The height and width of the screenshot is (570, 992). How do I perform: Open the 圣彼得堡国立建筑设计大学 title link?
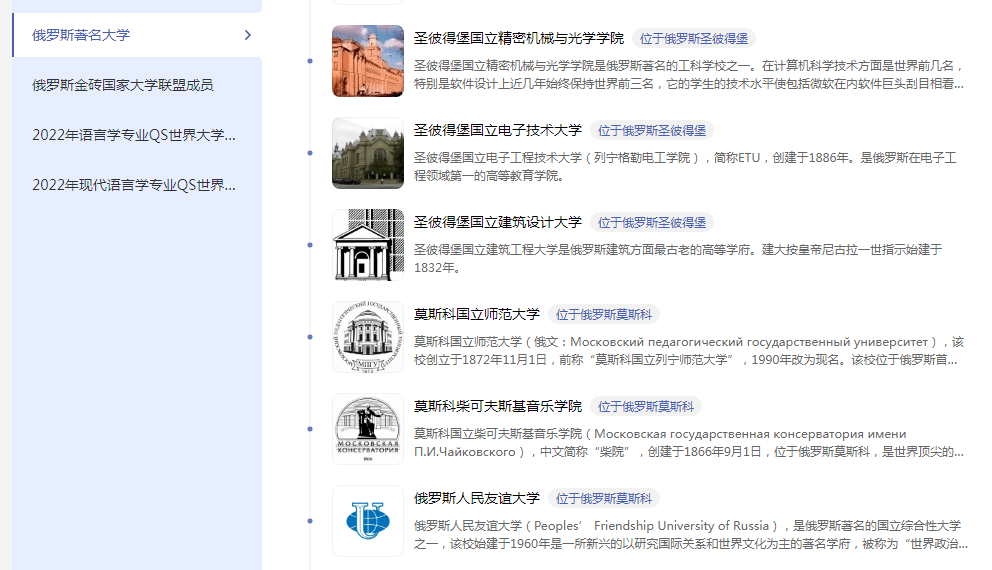click(x=498, y=222)
